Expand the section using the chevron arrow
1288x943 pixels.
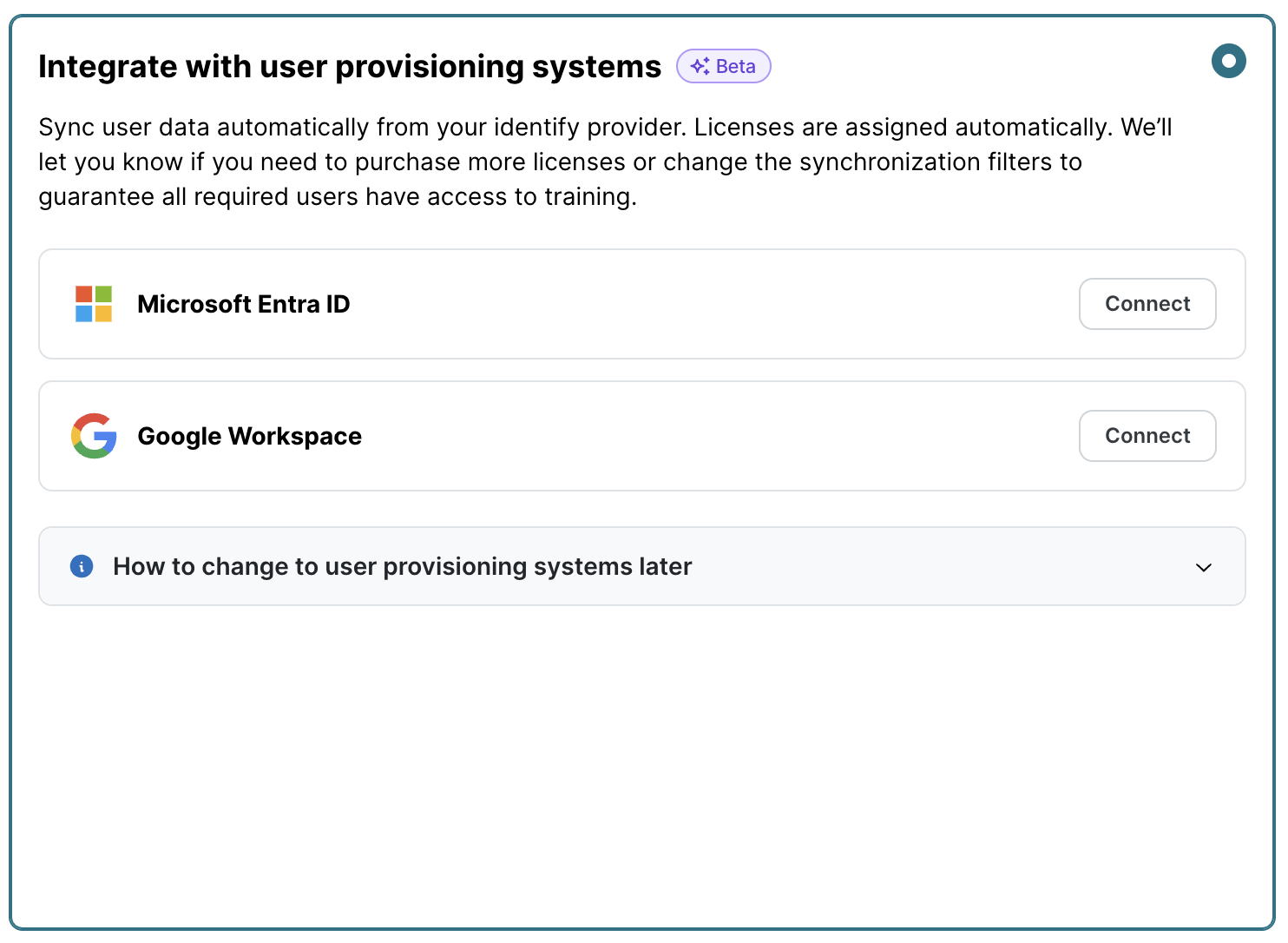point(1203,568)
